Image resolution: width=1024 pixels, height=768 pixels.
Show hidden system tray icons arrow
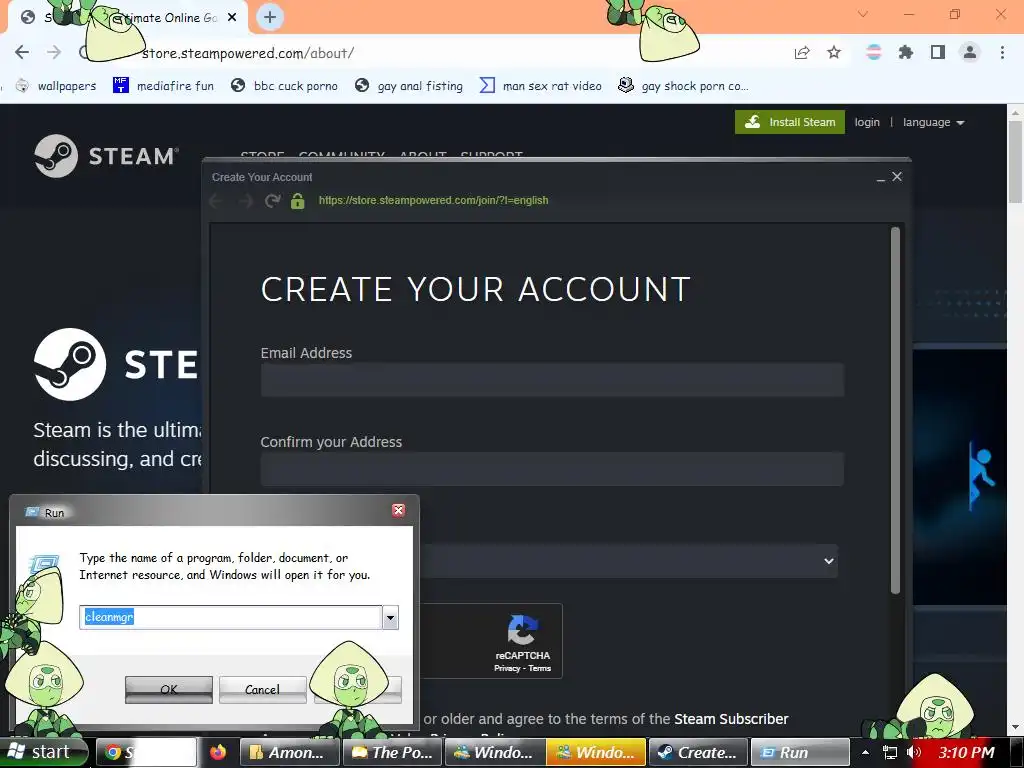pyautogui.click(x=865, y=753)
